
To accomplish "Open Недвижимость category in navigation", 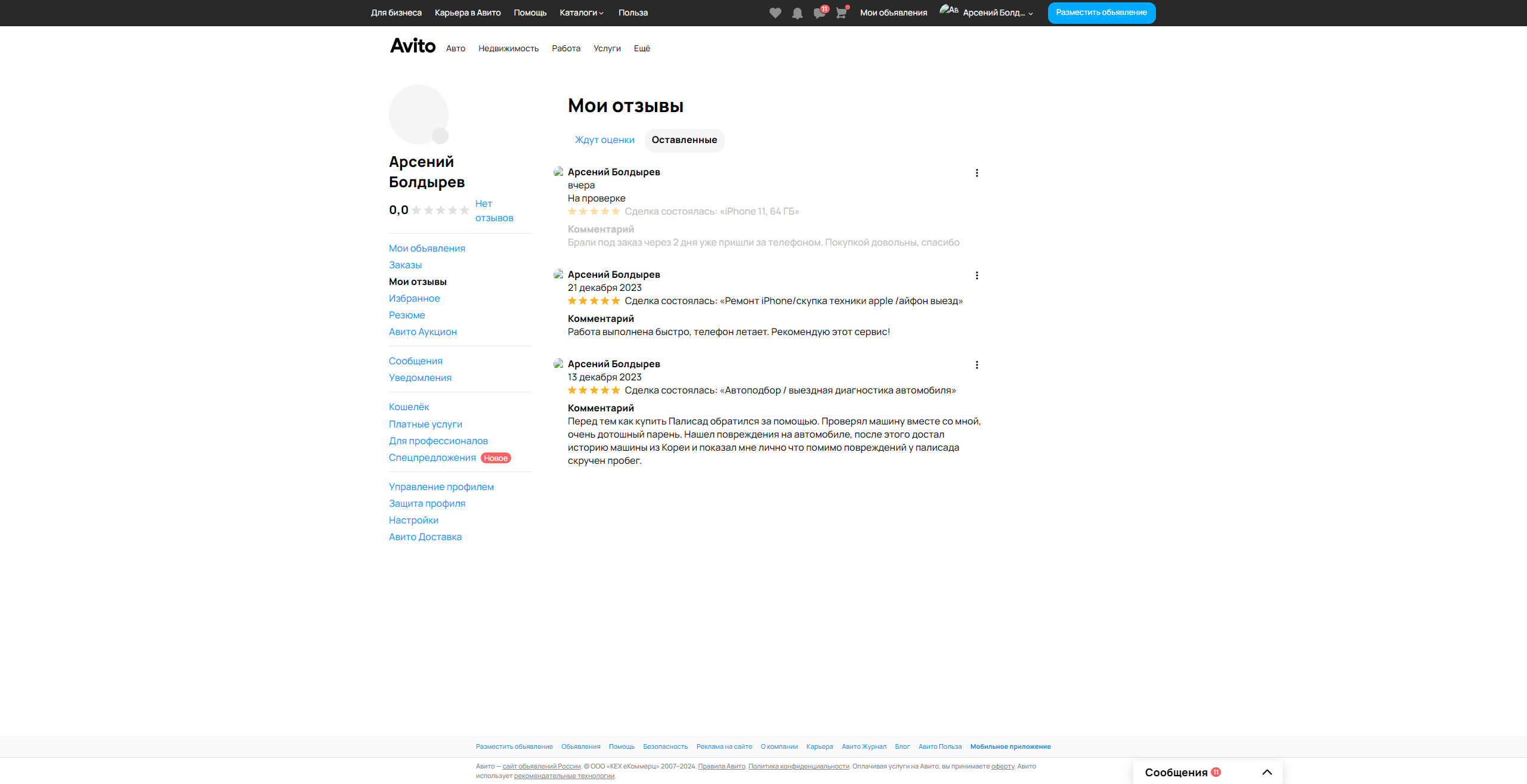I will (508, 48).
